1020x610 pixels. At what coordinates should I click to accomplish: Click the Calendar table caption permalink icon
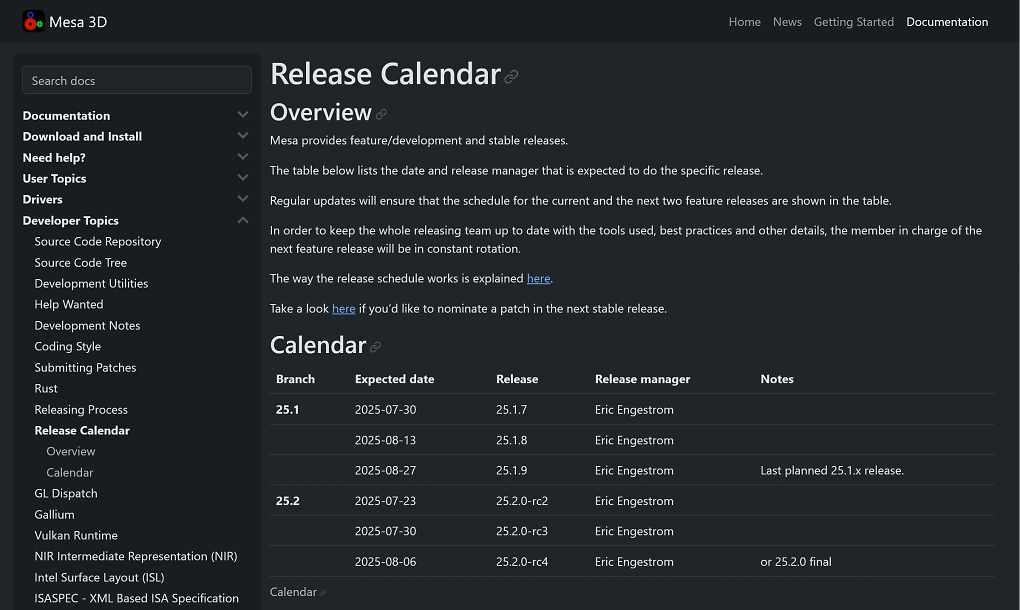(x=323, y=593)
